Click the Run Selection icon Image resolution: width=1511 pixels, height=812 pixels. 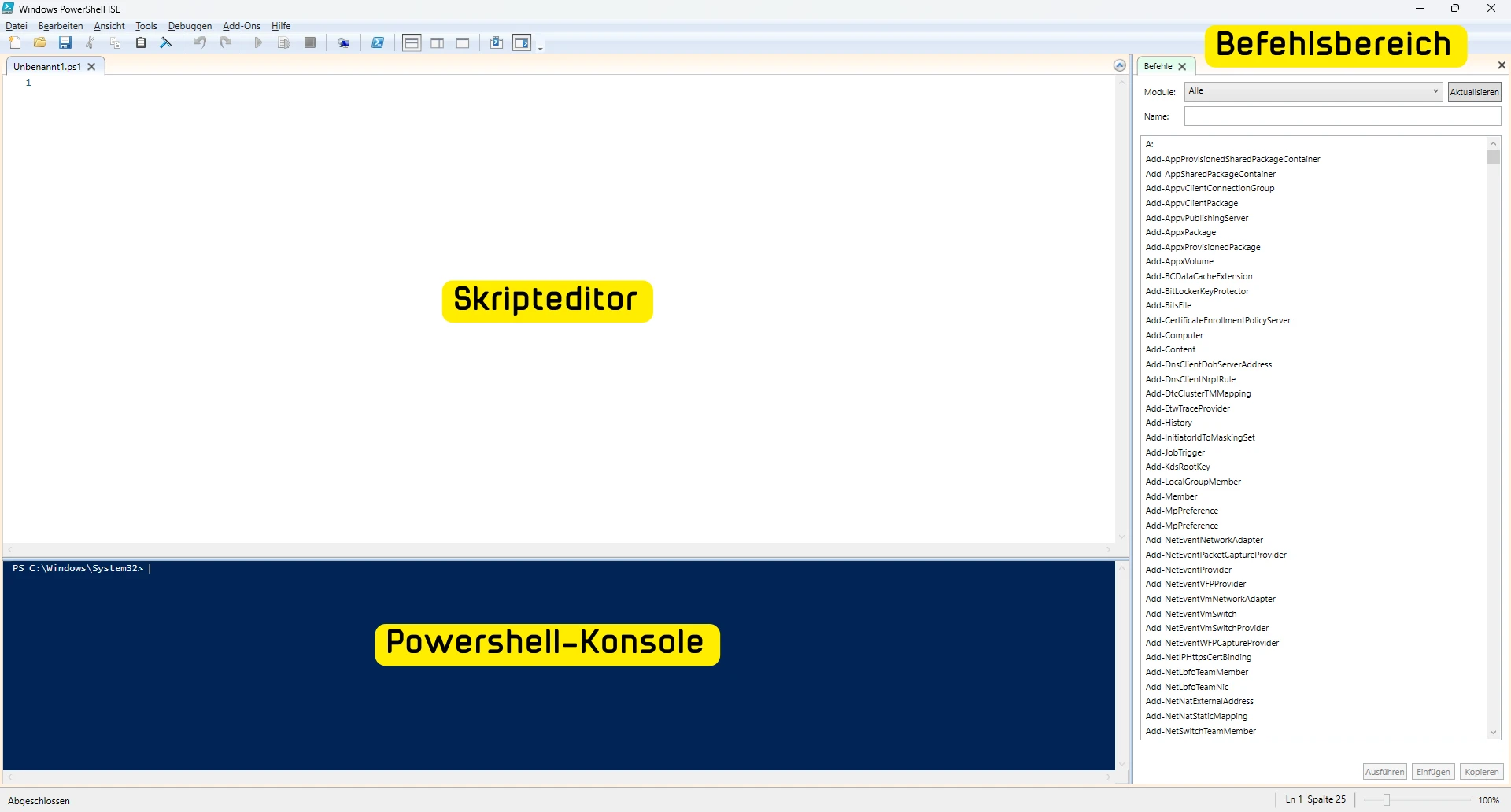click(x=284, y=42)
